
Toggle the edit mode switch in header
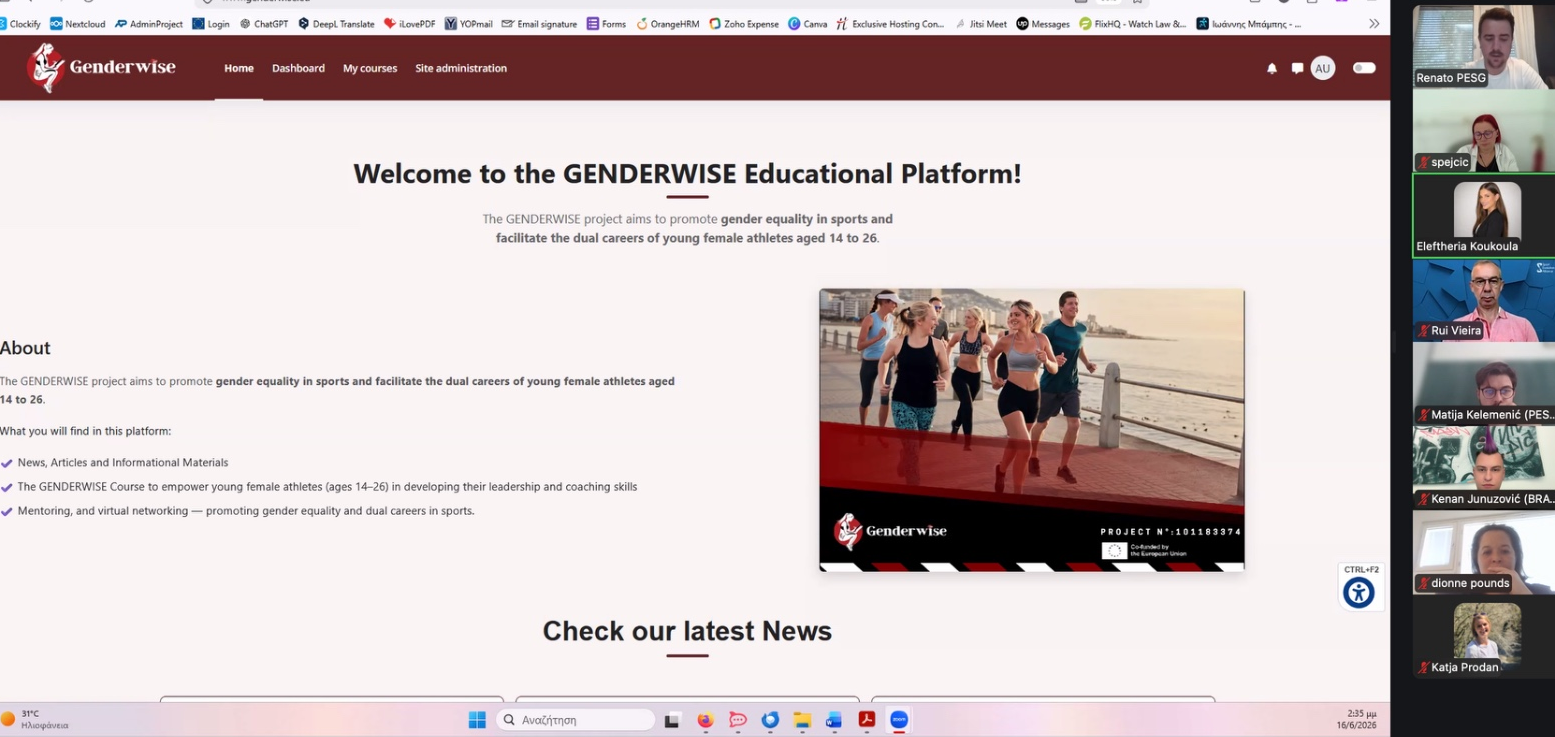[x=1364, y=68]
